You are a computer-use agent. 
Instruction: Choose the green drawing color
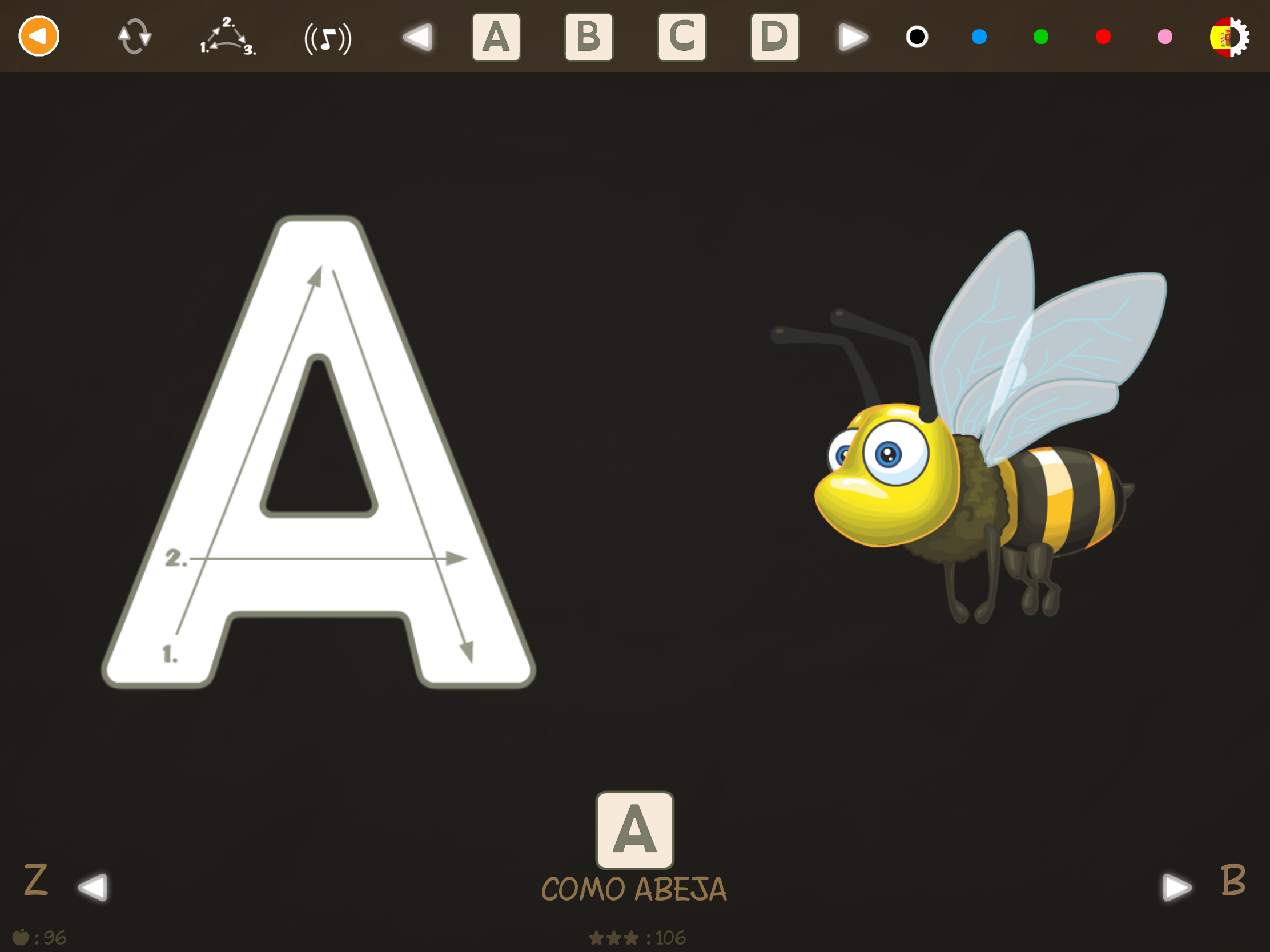click(x=1041, y=37)
